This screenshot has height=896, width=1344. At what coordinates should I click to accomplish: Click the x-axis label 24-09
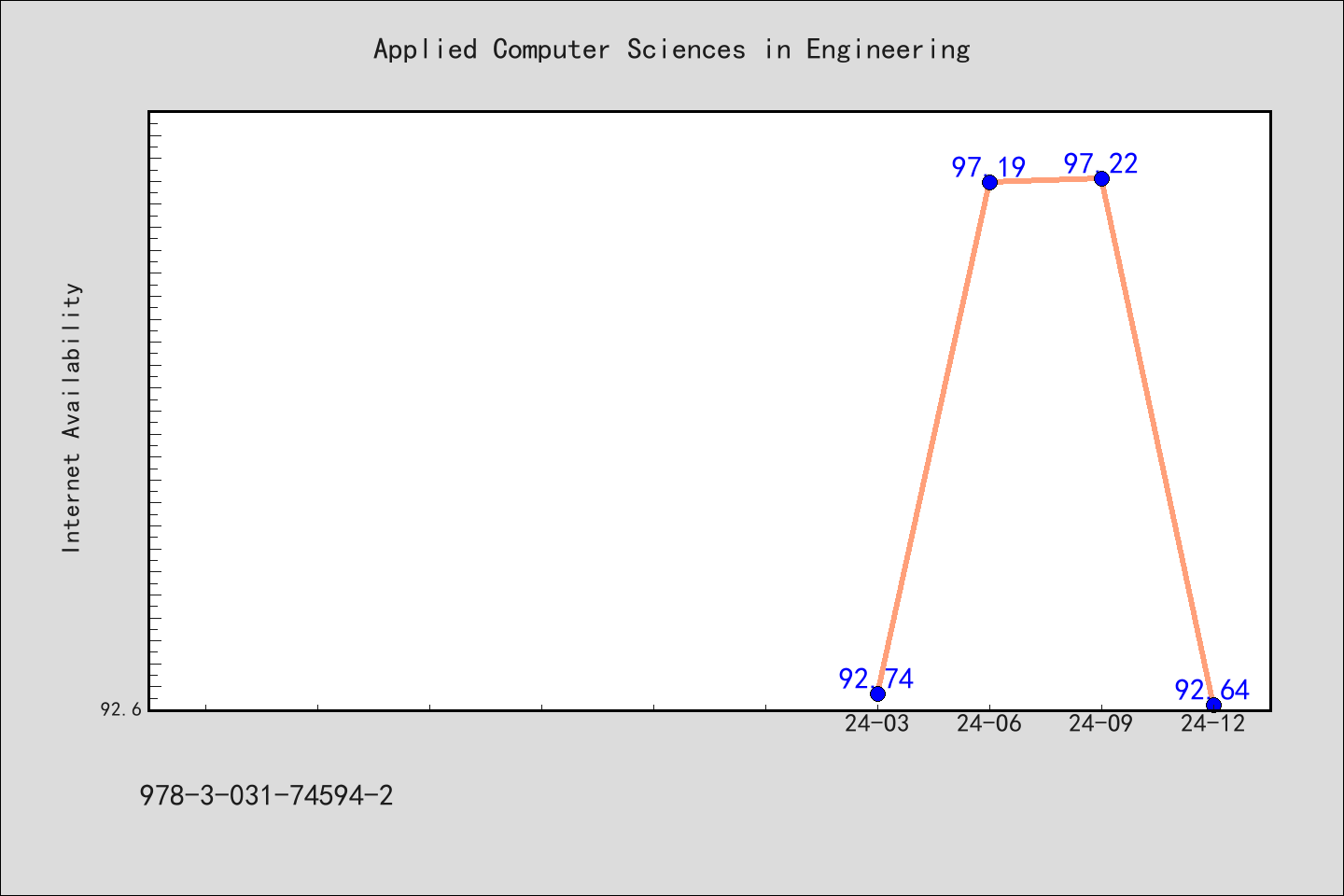click(1101, 723)
